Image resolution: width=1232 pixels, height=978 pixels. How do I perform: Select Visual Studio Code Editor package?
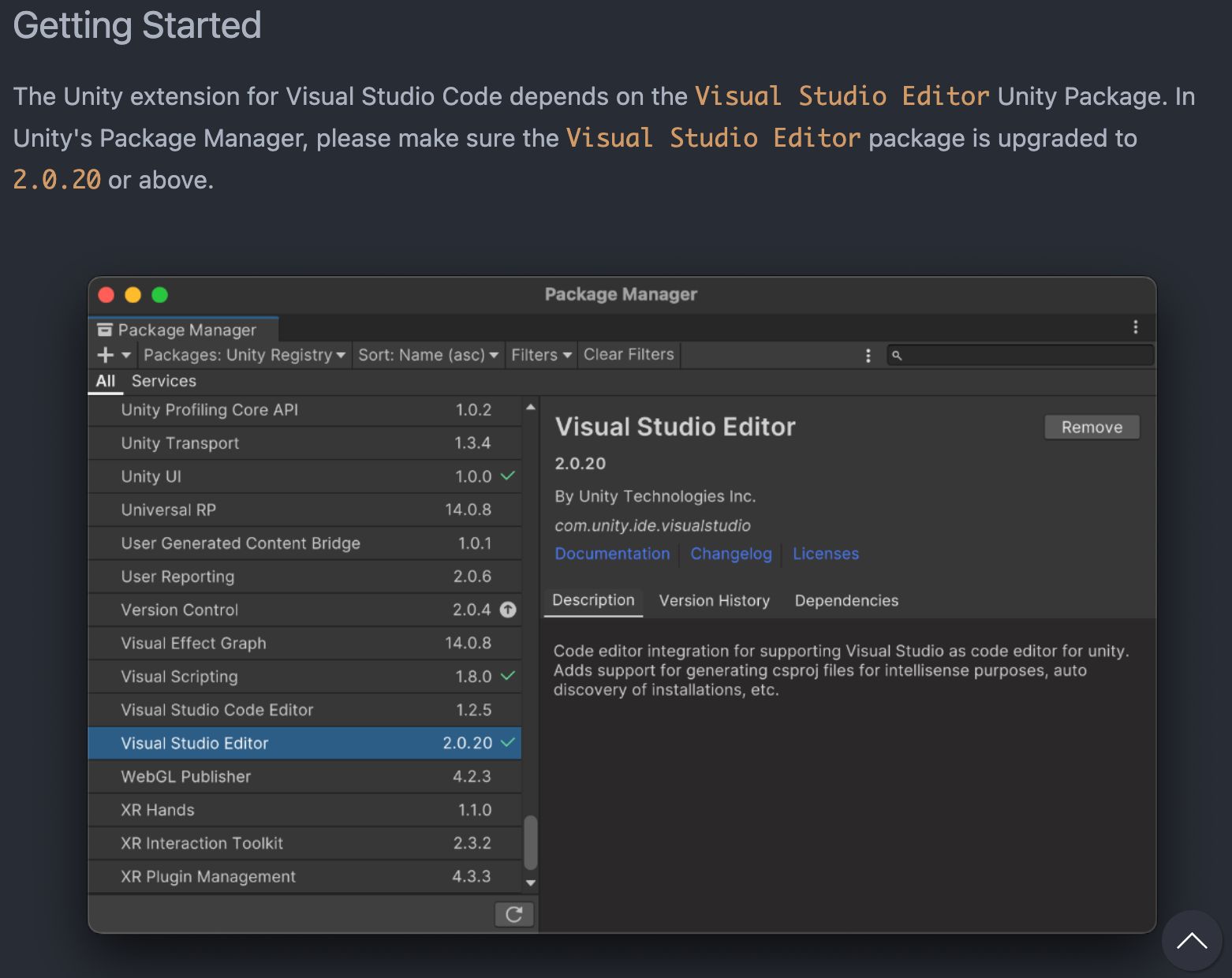(x=305, y=710)
